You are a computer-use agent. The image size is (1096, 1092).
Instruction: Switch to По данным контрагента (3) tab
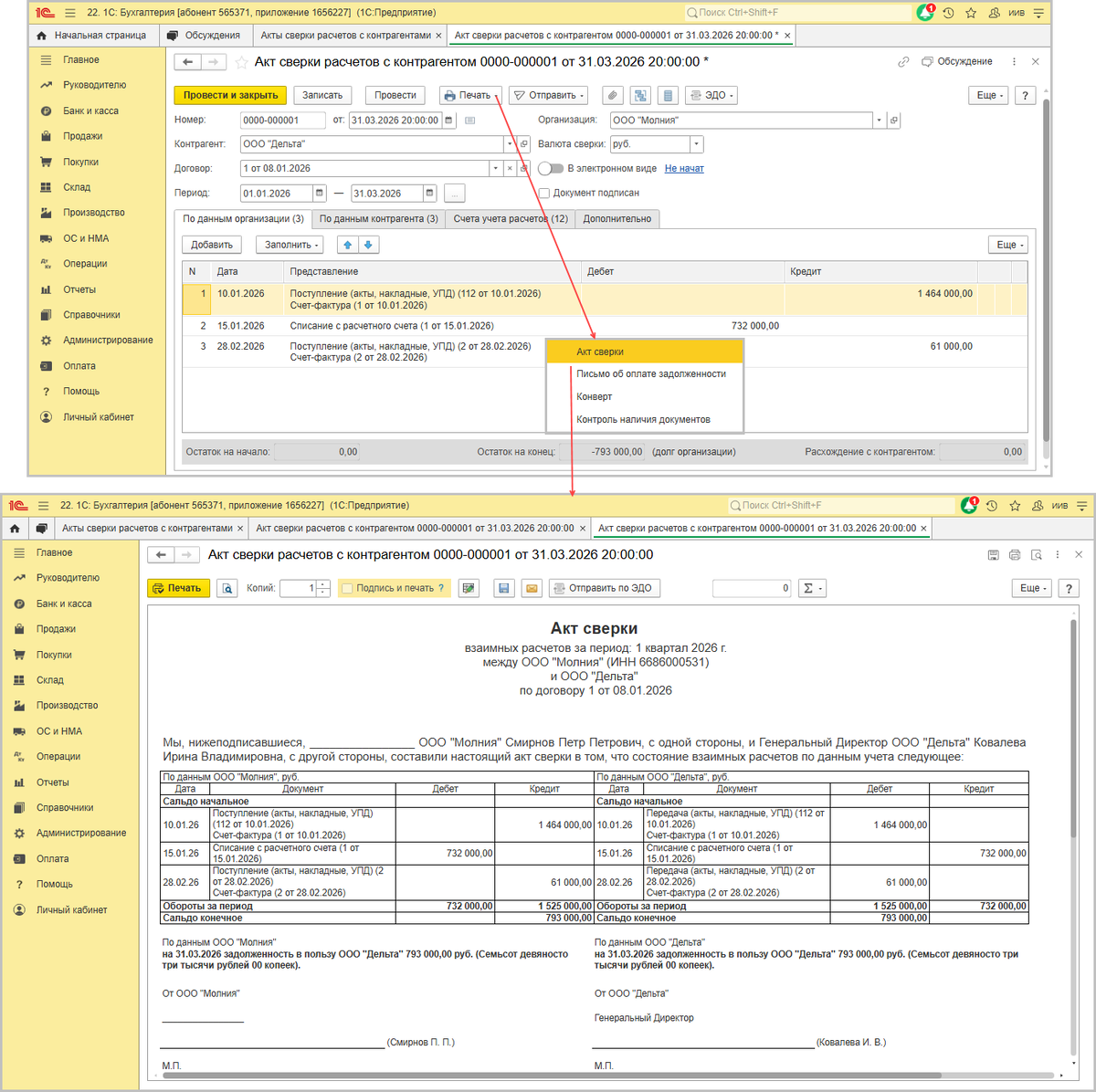click(379, 219)
